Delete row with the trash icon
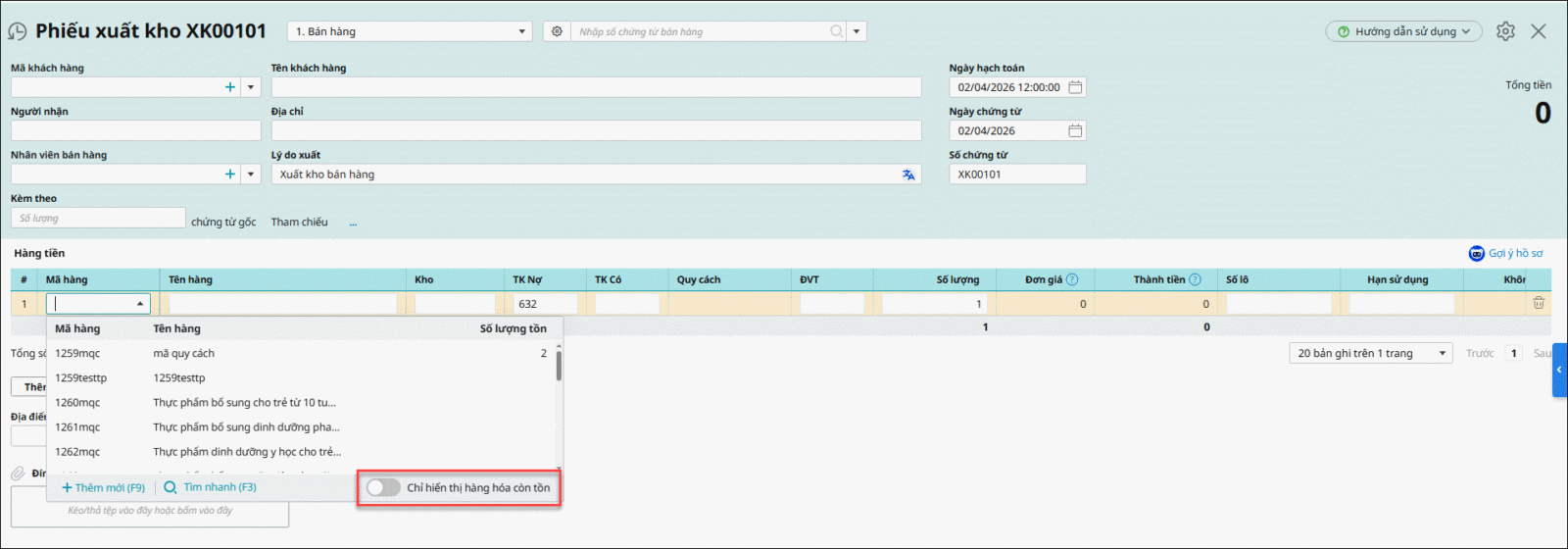Viewport: 1568px width, 549px height. (x=1539, y=304)
